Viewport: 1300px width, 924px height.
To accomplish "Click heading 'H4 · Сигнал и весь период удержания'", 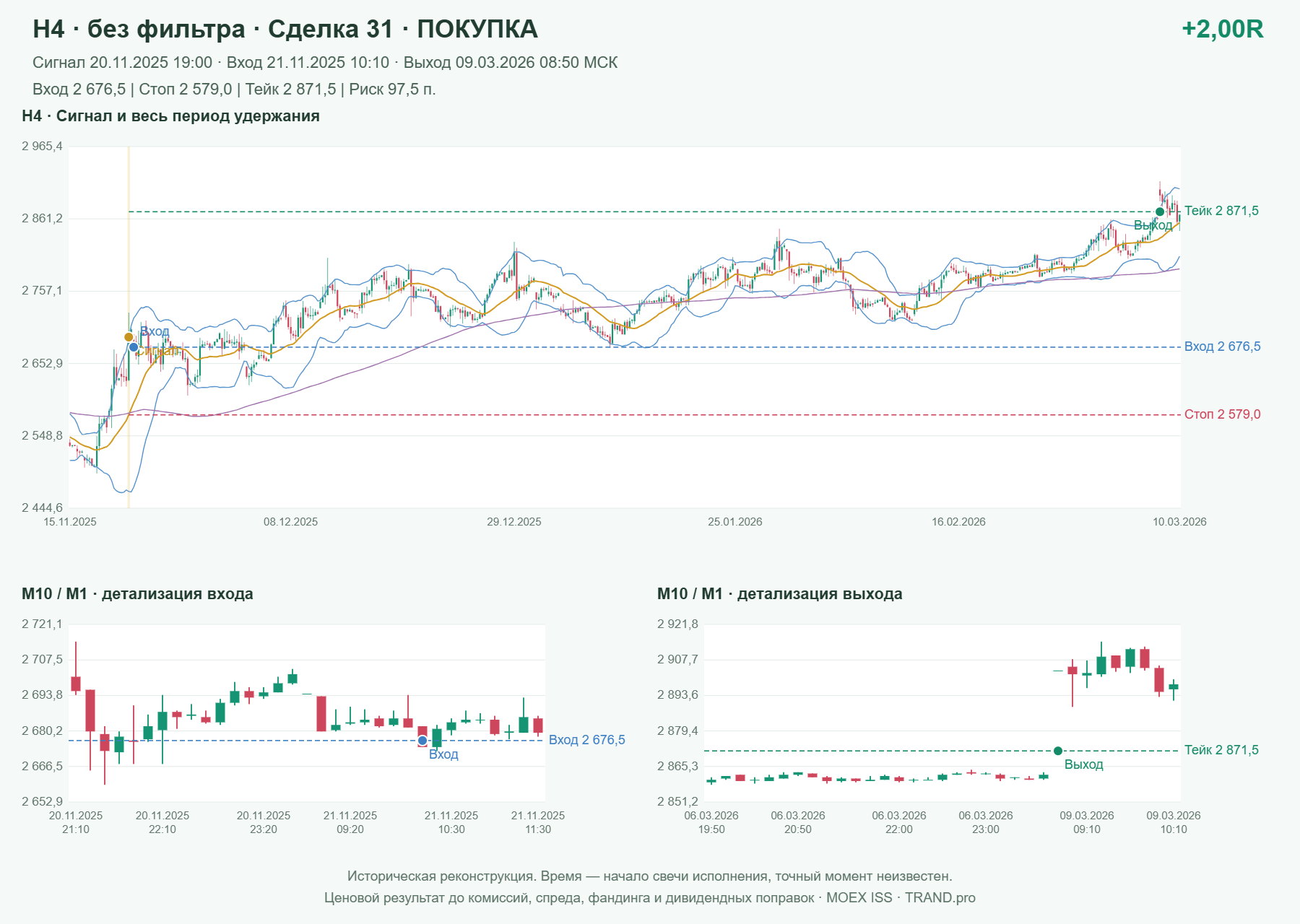I will 170,116.
